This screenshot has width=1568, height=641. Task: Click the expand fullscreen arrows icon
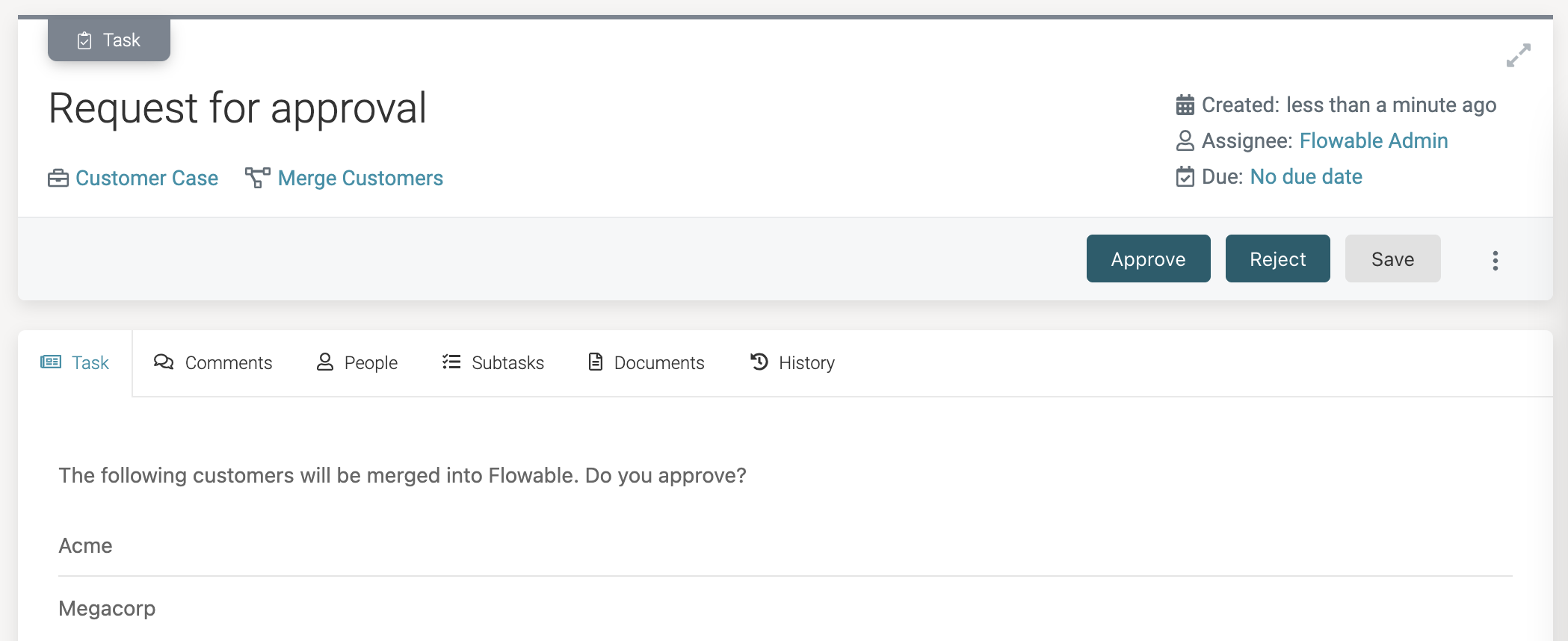(x=1518, y=55)
